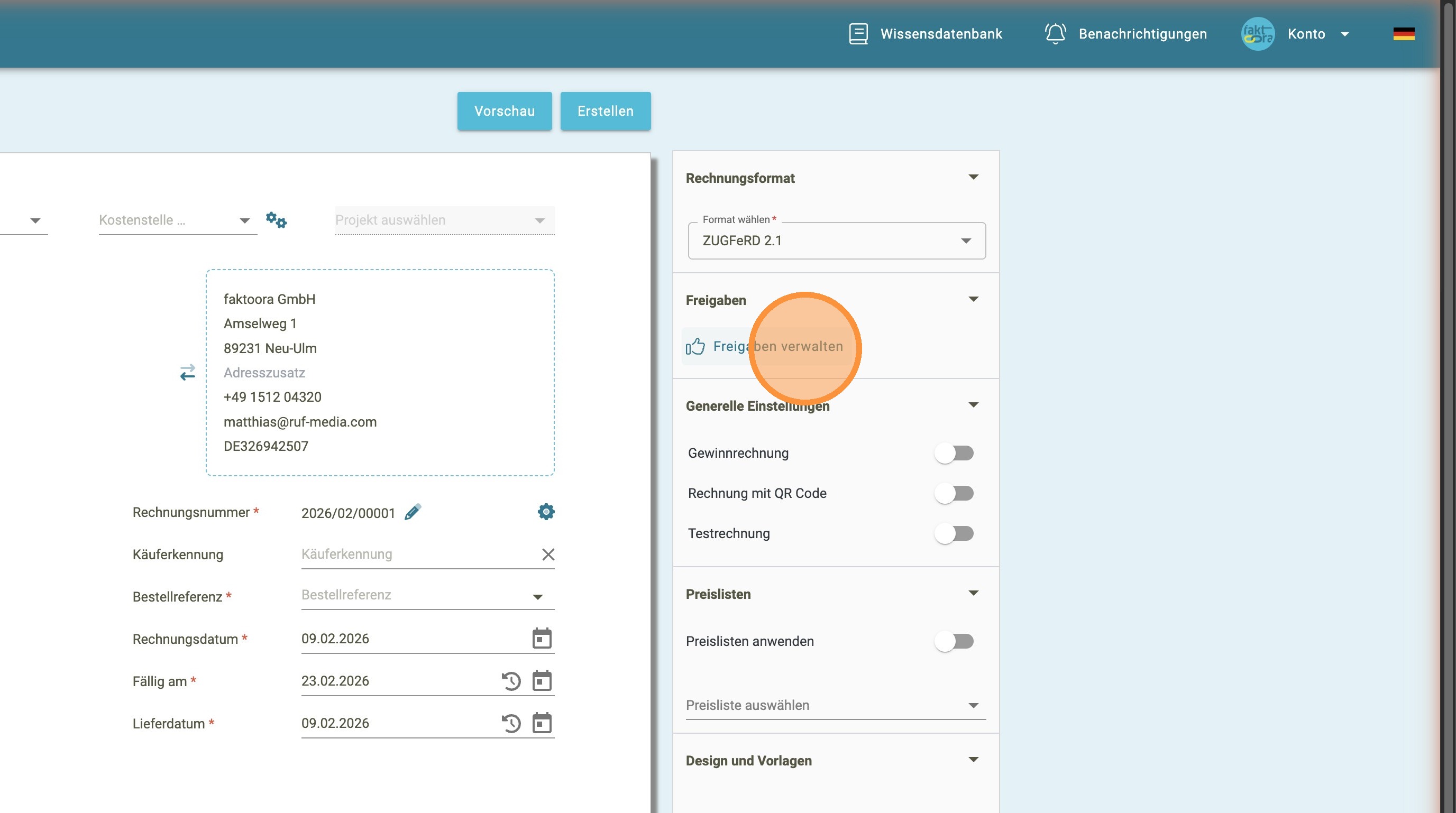Toggle the Testrechnung switch

pos(954,533)
